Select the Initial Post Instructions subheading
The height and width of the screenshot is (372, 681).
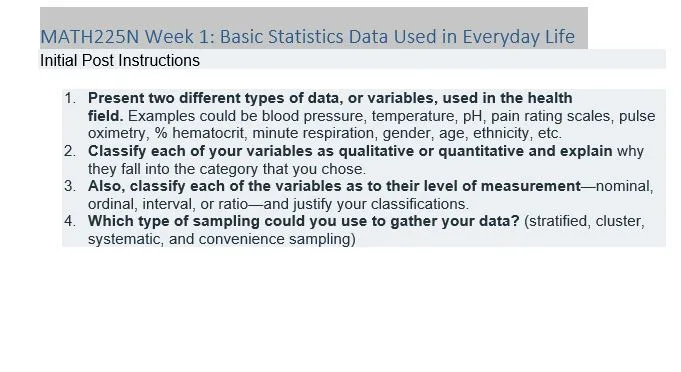click(120, 61)
